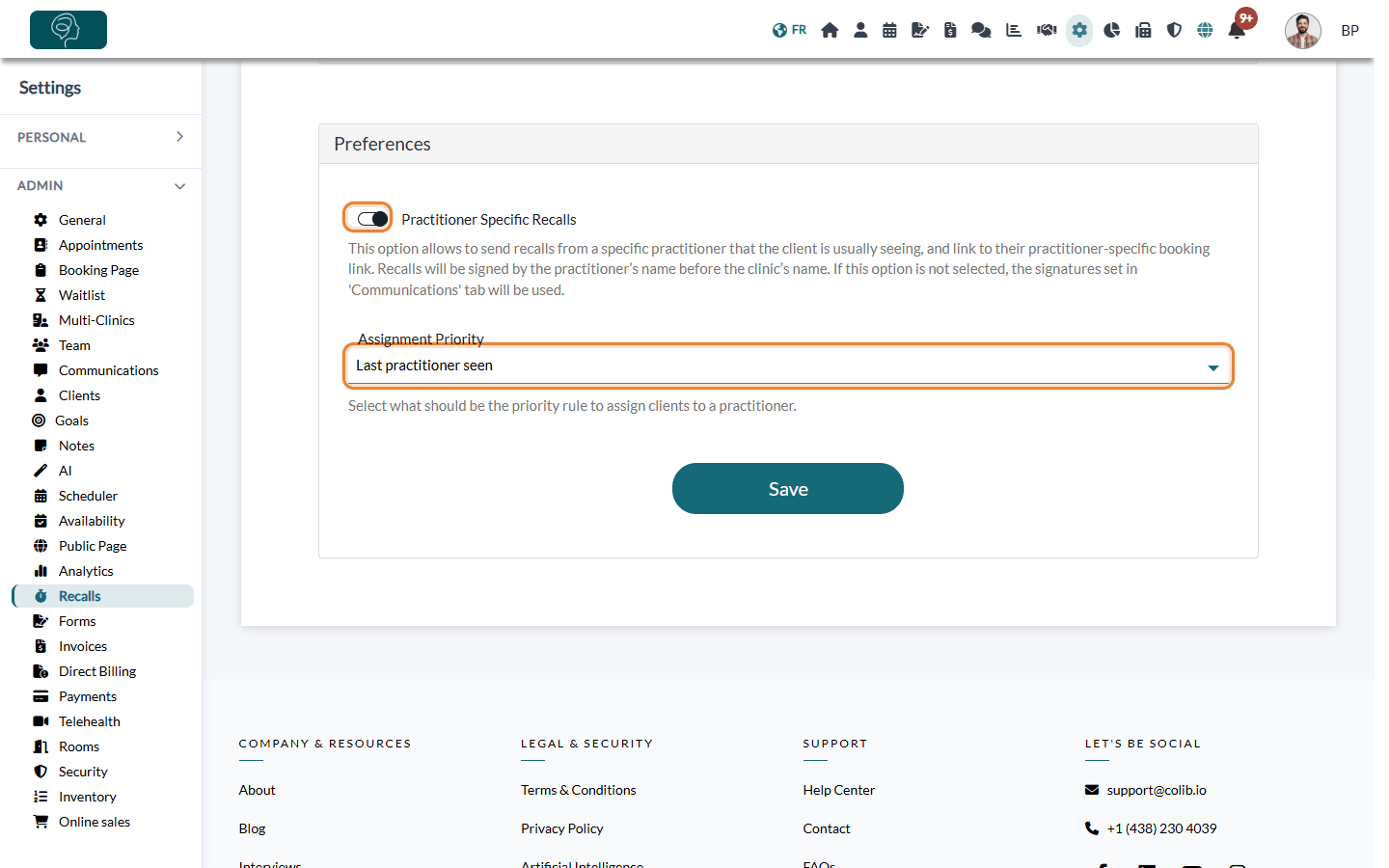
Task: Open the home icon in top navigation
Action: click(830, 30)
